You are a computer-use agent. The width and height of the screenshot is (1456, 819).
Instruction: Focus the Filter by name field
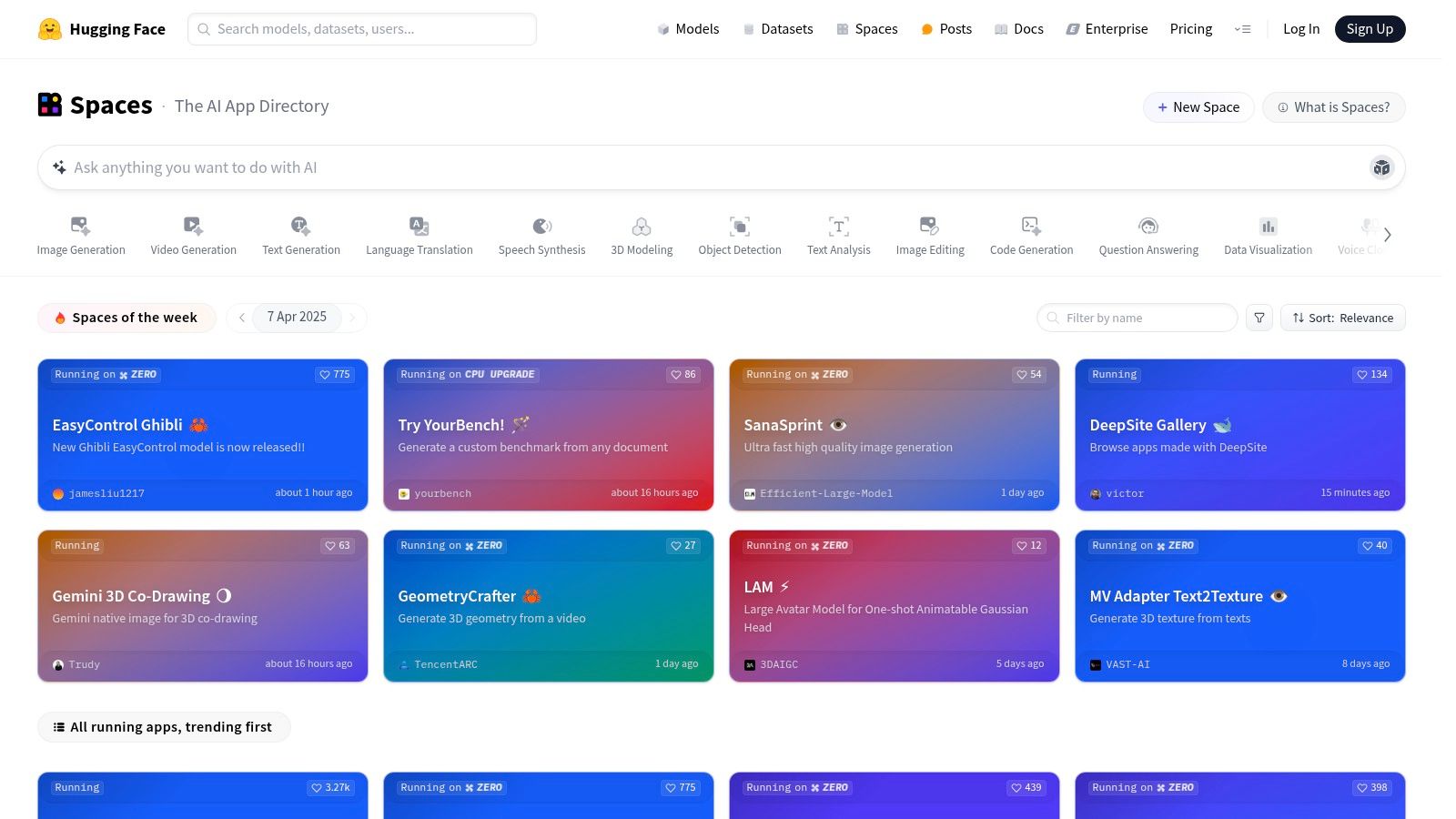1137,318
